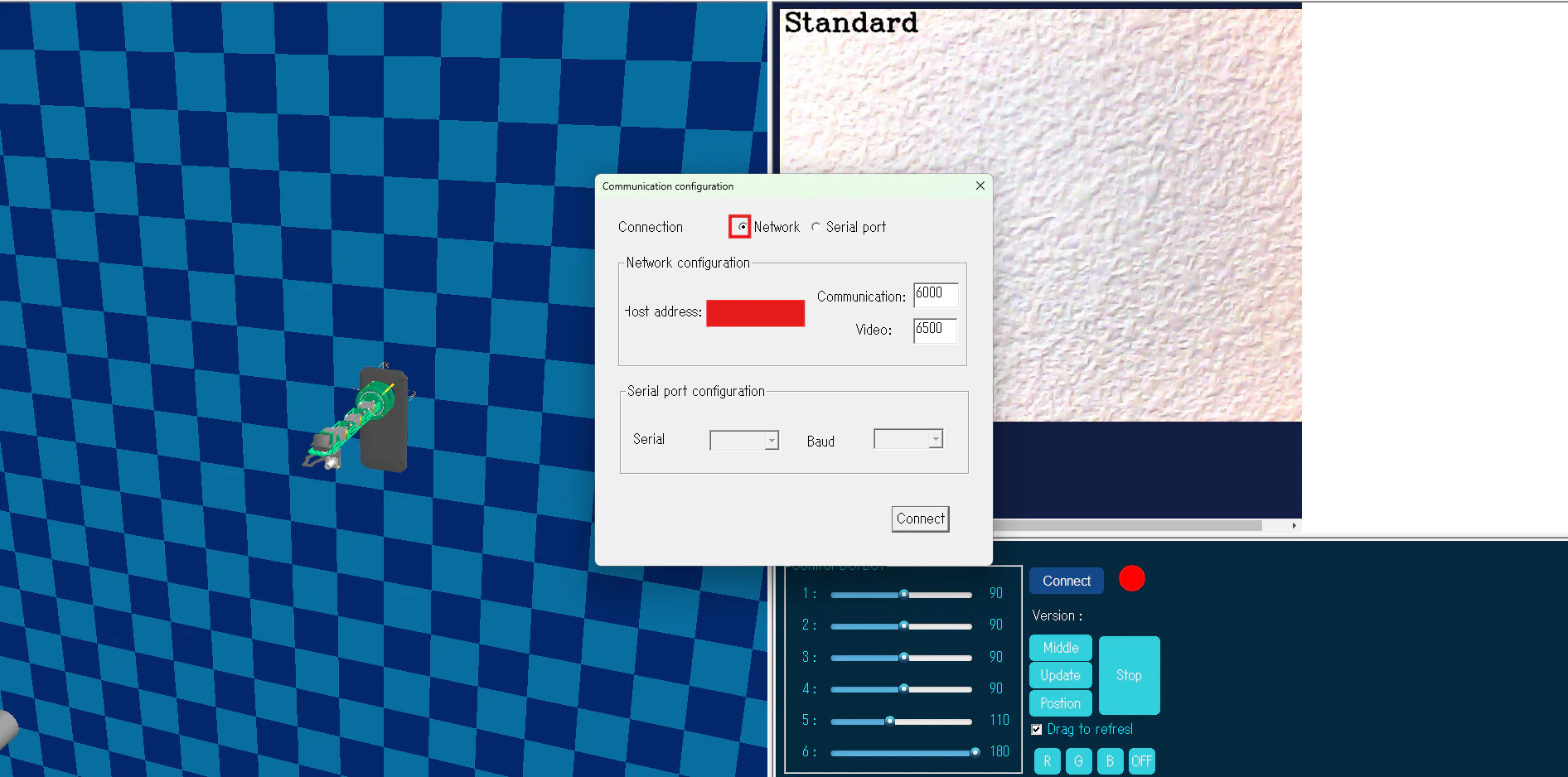
Task: Click the R light color button
Action: pyautogui.click(x=1048, y=761)
